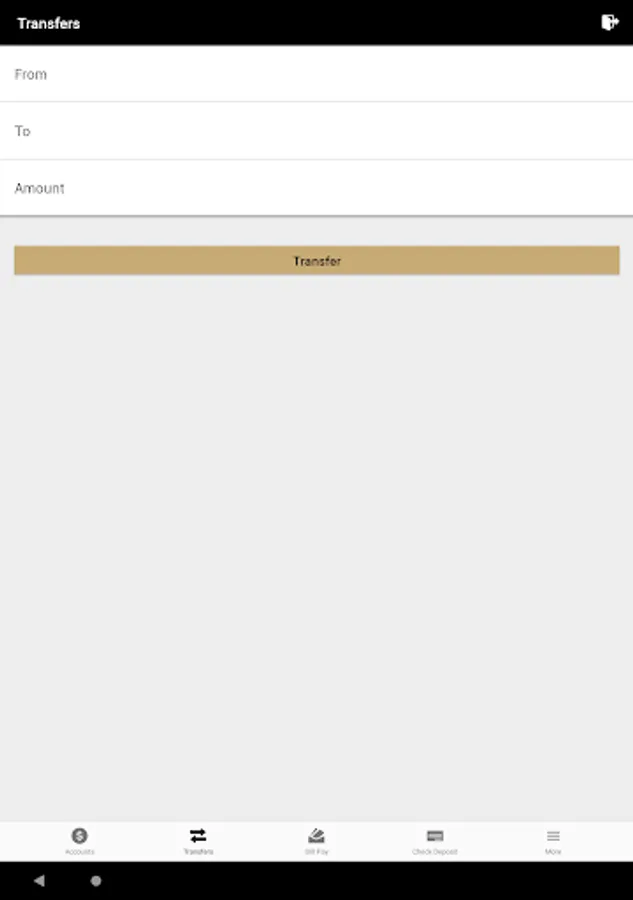Switch to the Check Deposit tab label
The image size is (633, 900).
pyautogui.click(x=435, y=852)
